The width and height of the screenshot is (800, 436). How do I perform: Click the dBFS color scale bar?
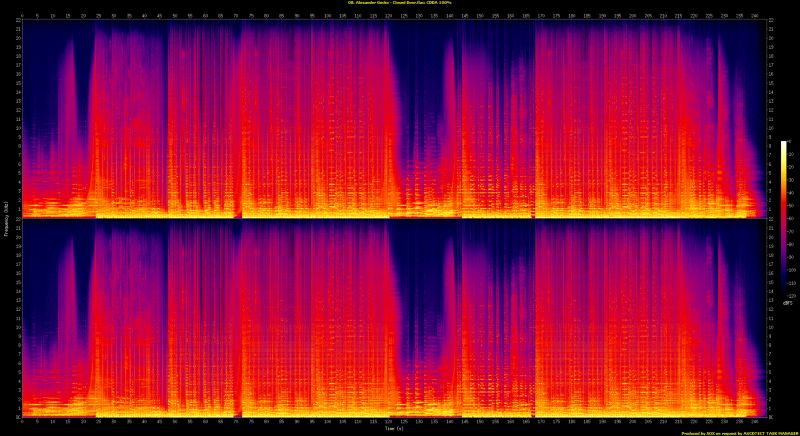(783, 220)
